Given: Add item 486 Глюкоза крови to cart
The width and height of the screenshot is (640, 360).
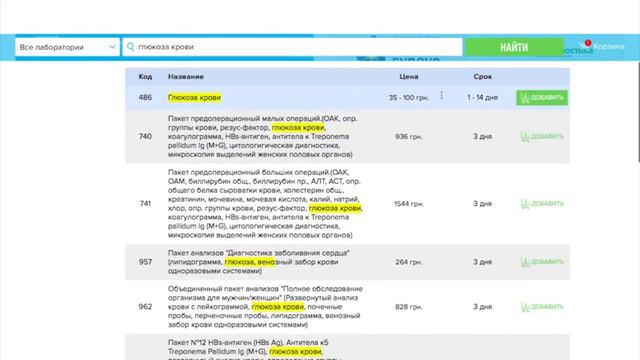Looking at the screenshot, I should click(x=542, y=98).
